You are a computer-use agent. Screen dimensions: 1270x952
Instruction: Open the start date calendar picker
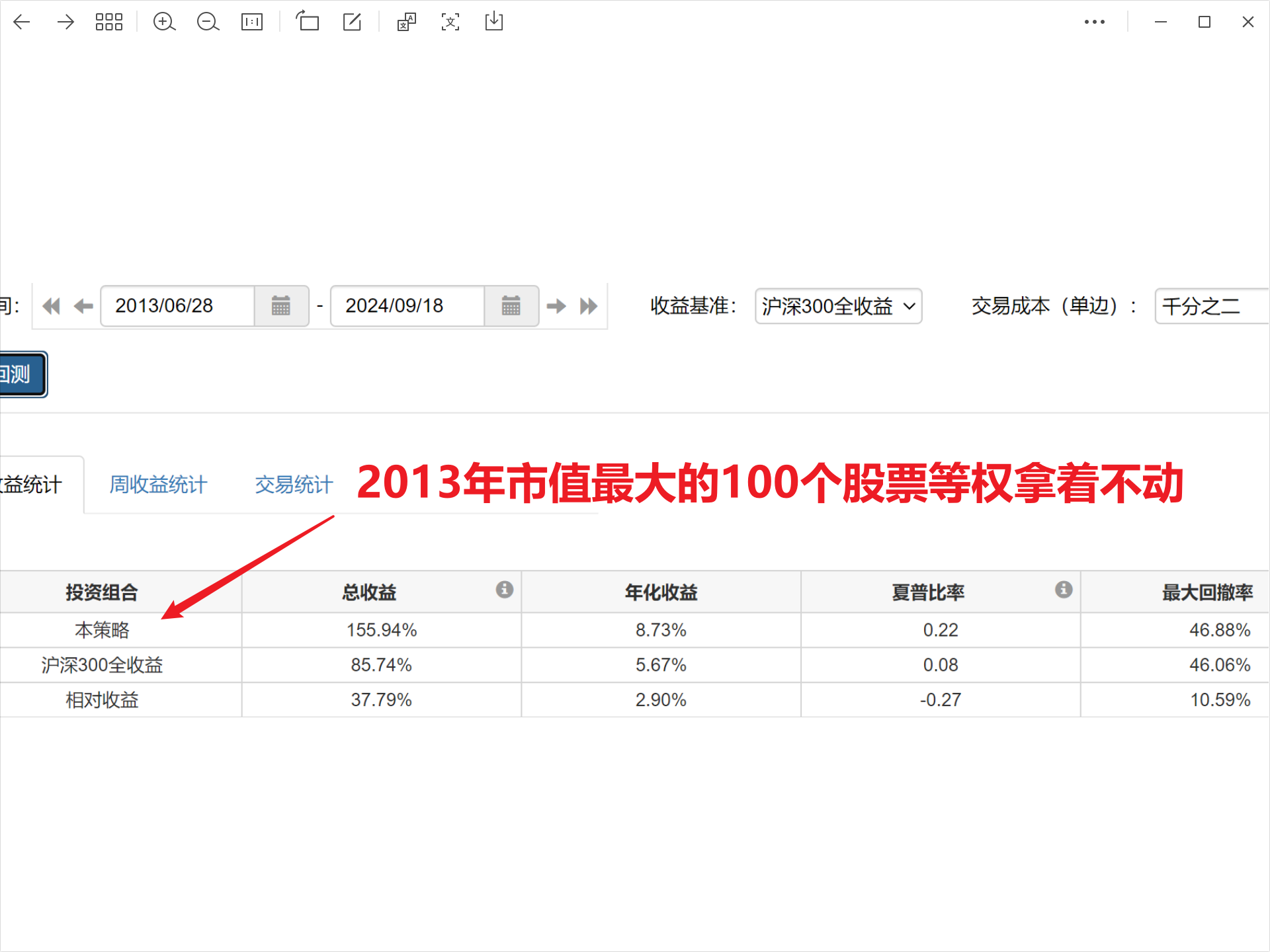coord(281,306)
